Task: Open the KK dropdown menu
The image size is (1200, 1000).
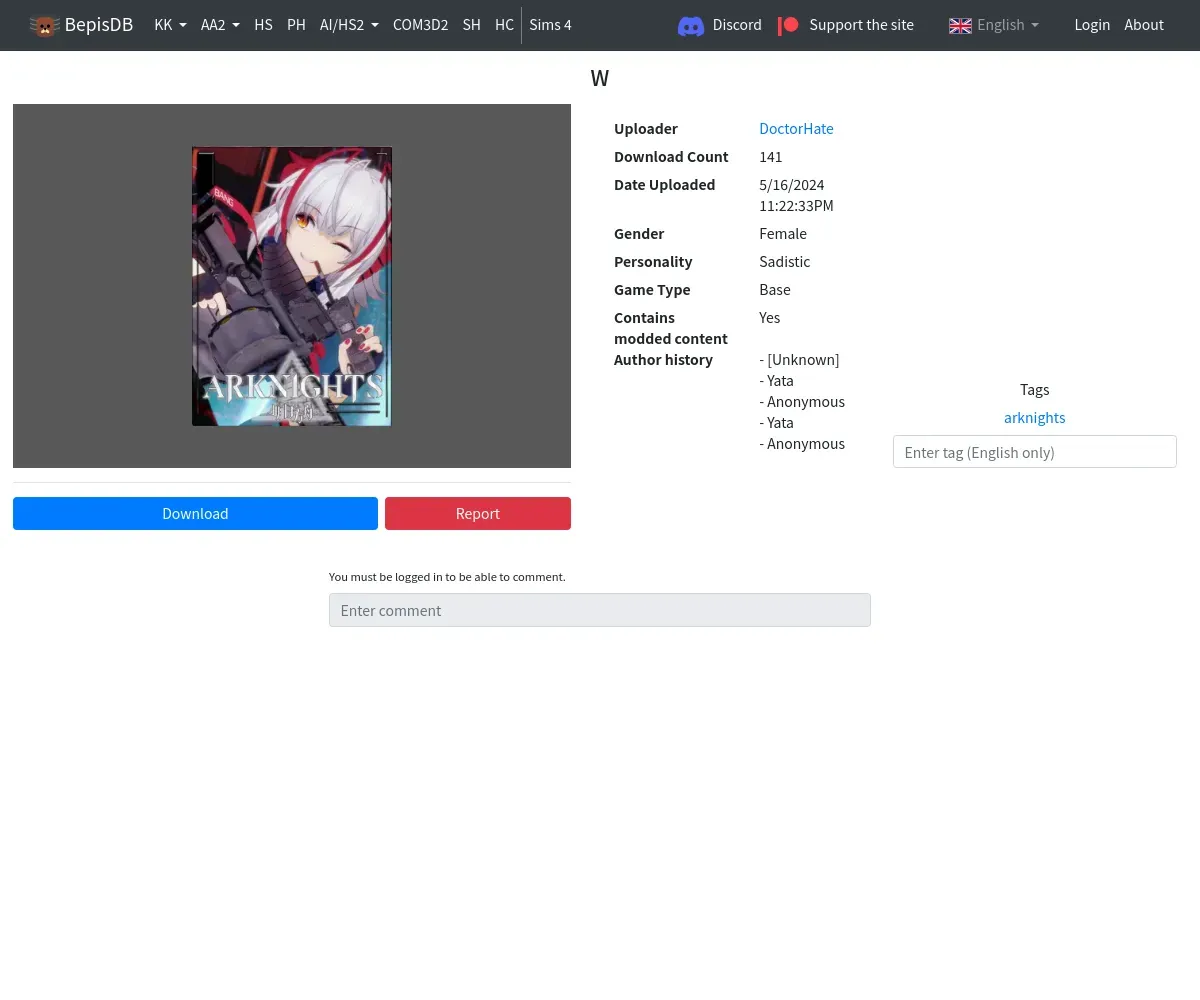Action: tap(170, 25)
